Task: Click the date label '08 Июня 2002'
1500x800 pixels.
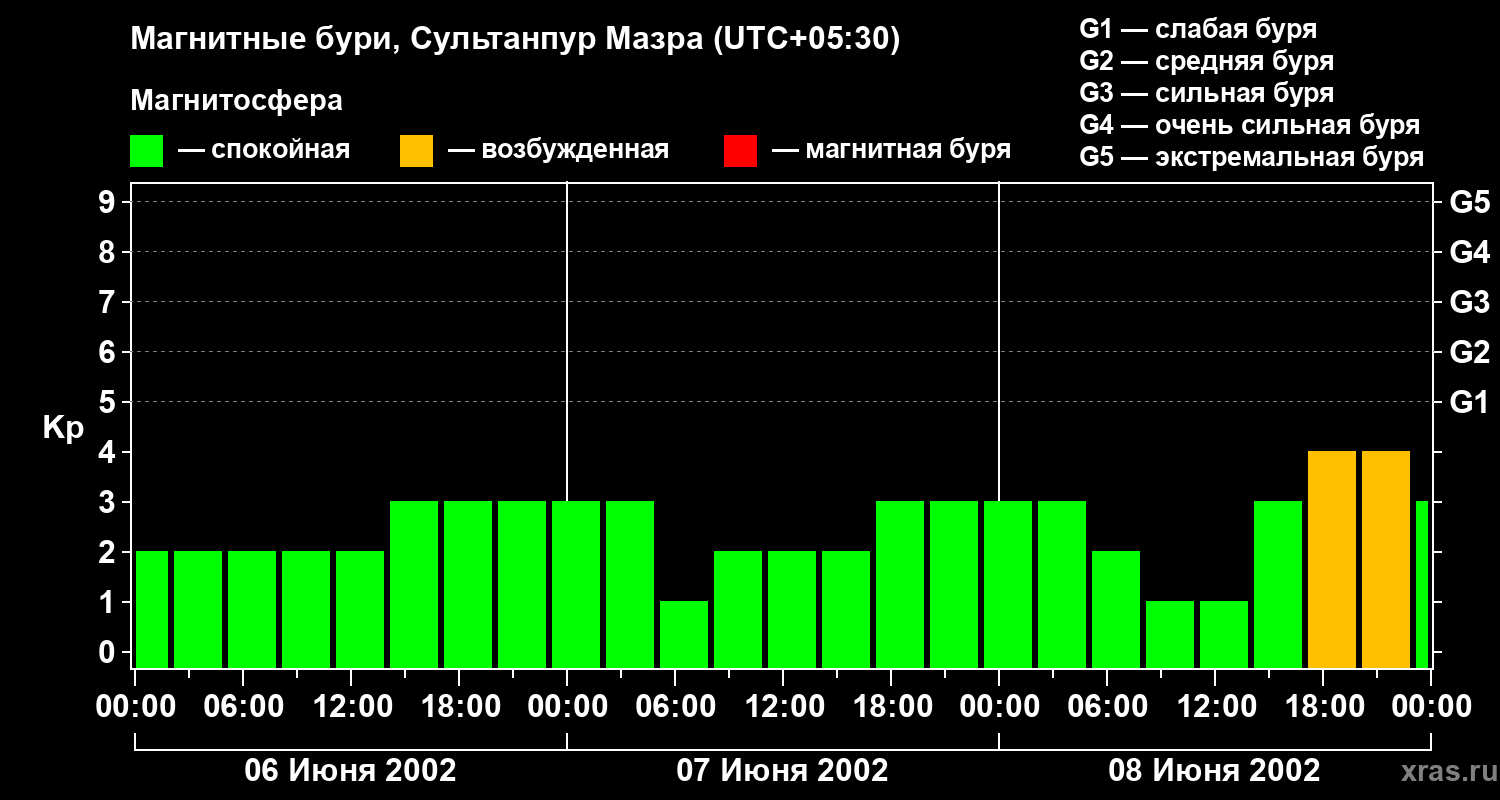Action: [x=1214, y=771]
